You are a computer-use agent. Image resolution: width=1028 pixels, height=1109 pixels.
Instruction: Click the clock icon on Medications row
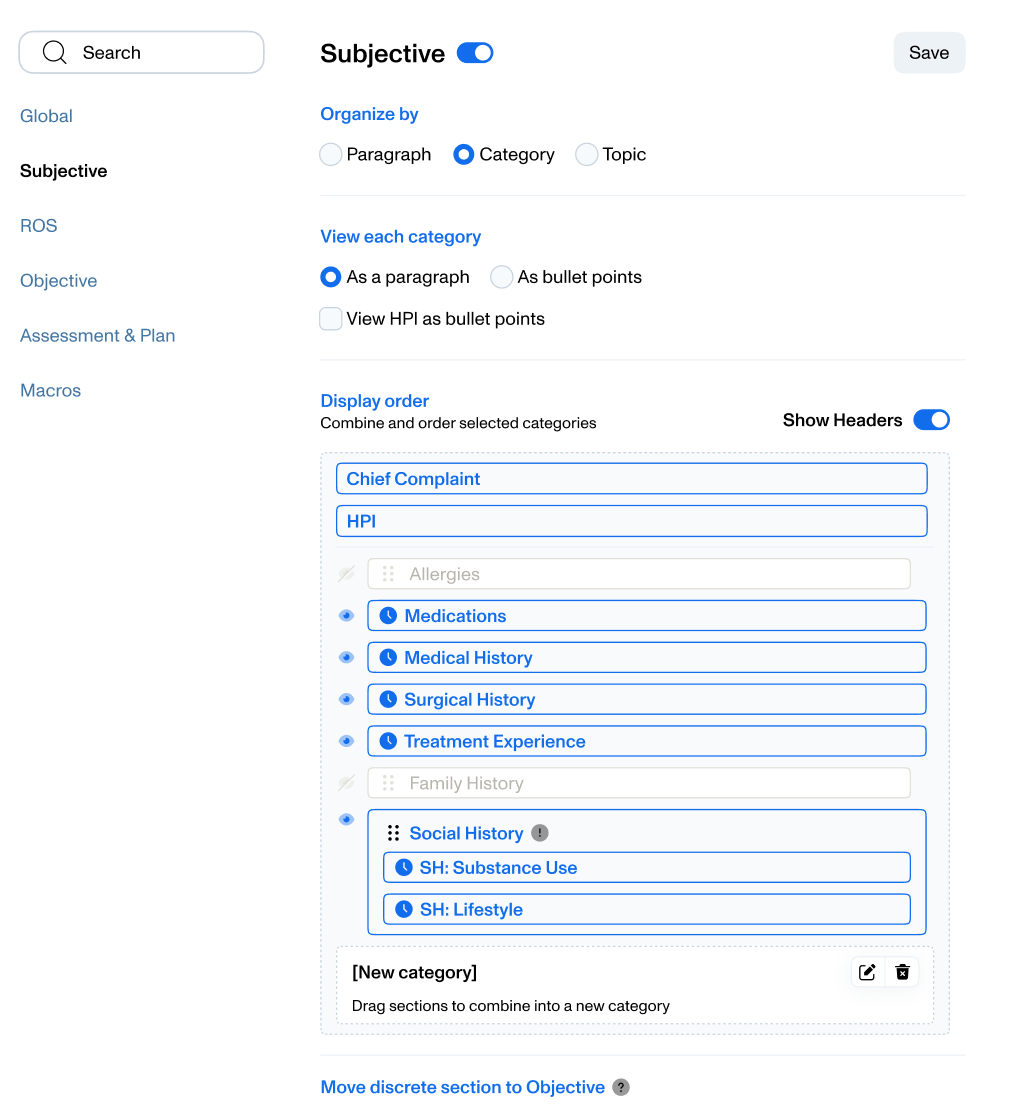[x=388, y=615]
